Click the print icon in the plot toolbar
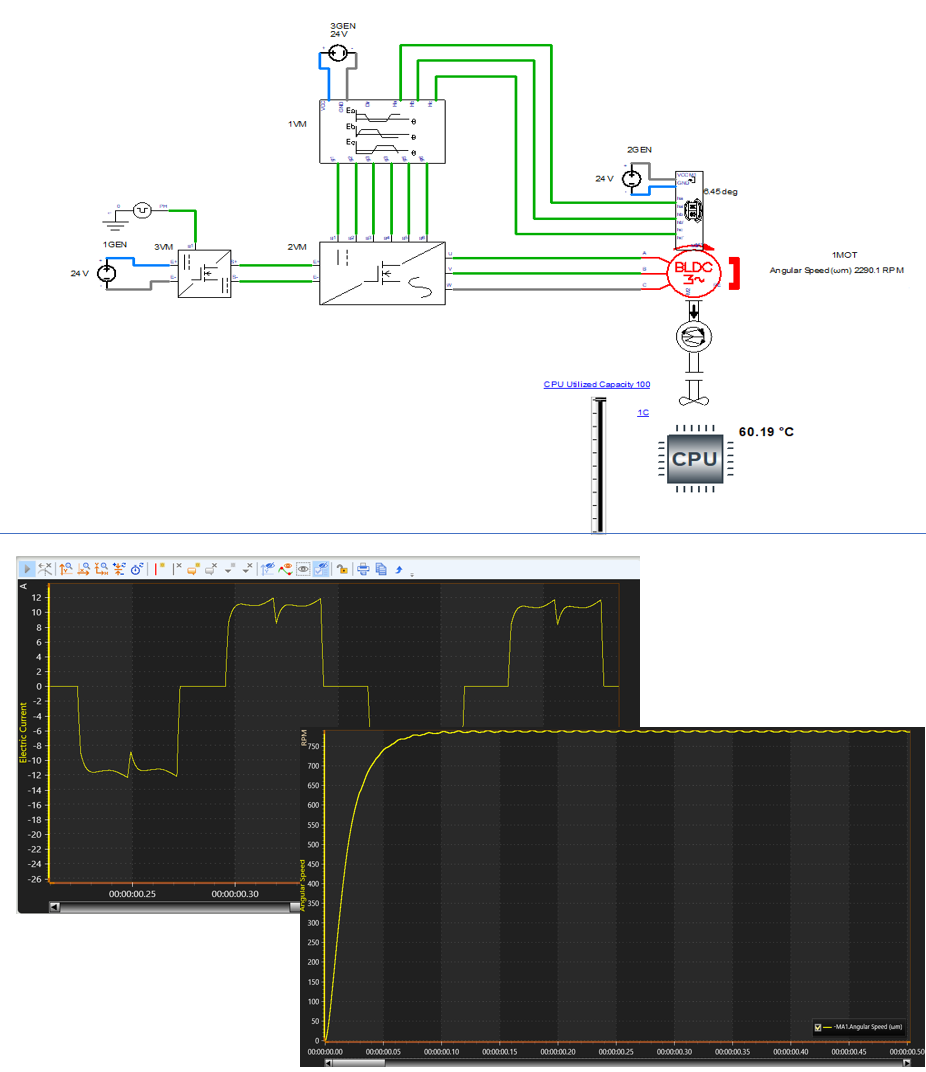This screenshot has height=1072, width=926. (x=364, y=568)
